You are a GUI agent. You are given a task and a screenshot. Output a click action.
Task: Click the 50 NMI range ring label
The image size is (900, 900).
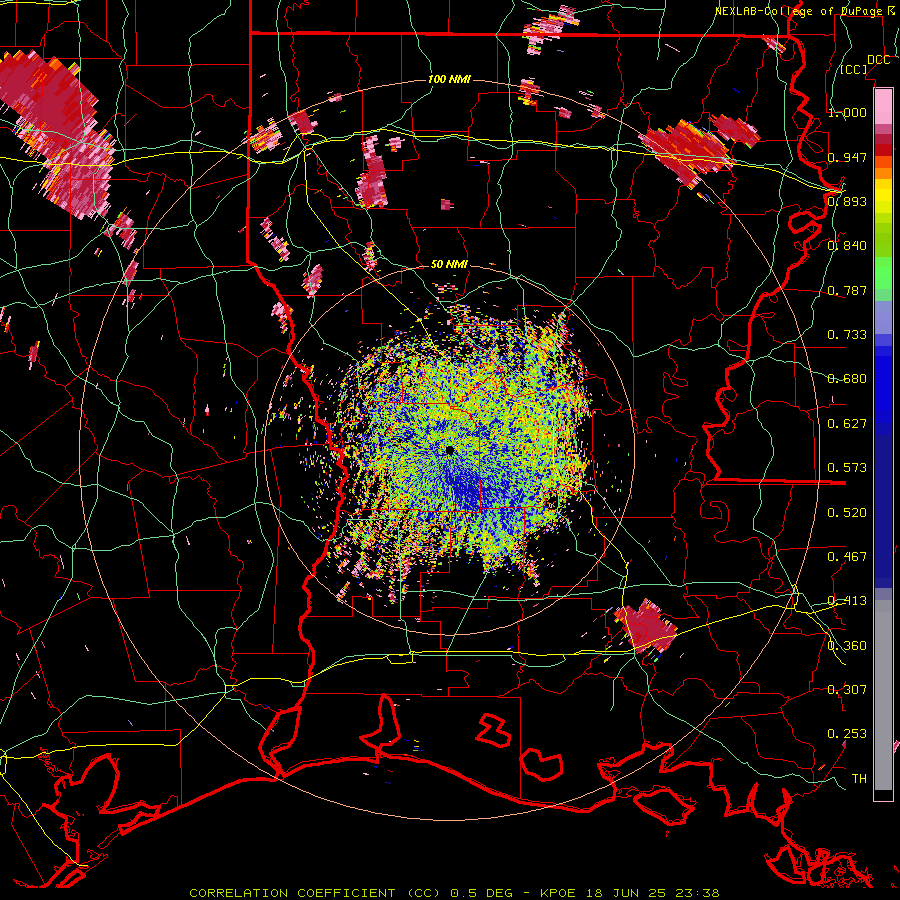(x=449, y=264)
